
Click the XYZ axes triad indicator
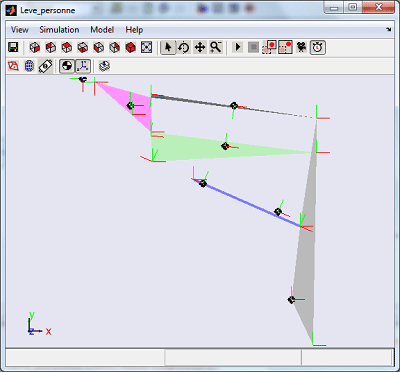(39, 324)
